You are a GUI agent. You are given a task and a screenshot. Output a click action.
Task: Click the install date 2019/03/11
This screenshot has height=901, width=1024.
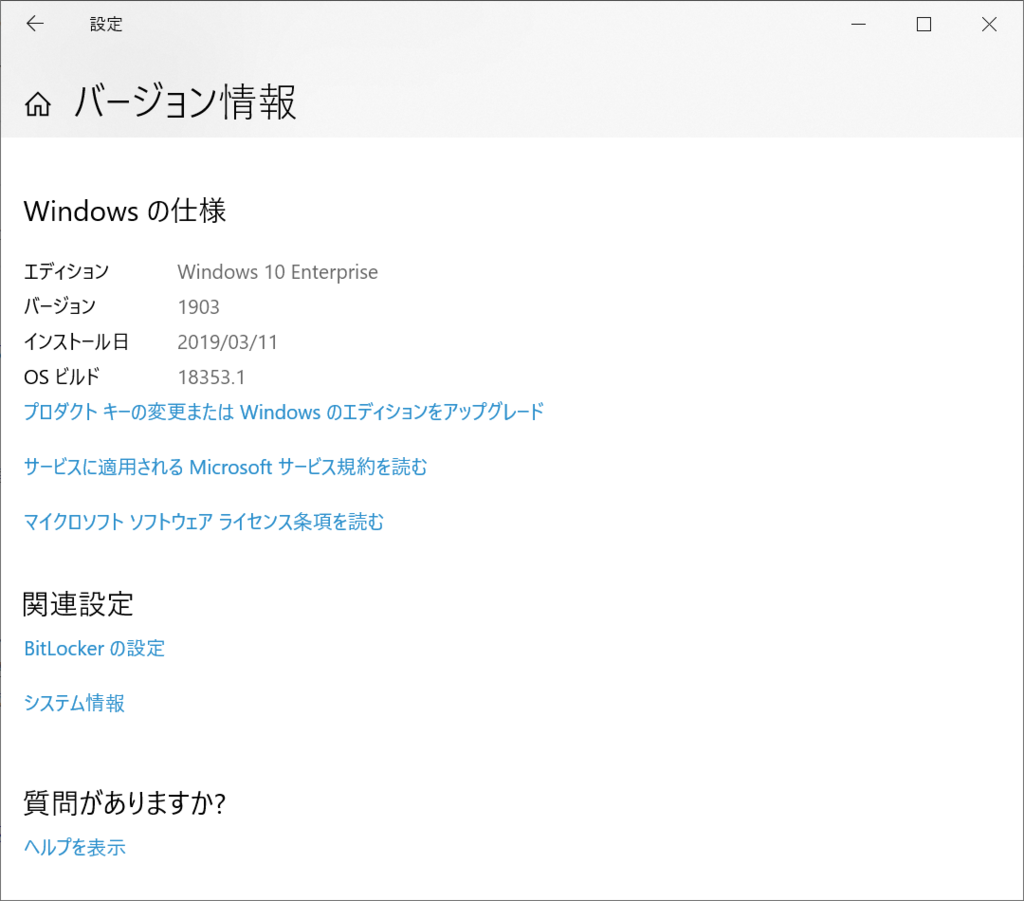(228, 342)
